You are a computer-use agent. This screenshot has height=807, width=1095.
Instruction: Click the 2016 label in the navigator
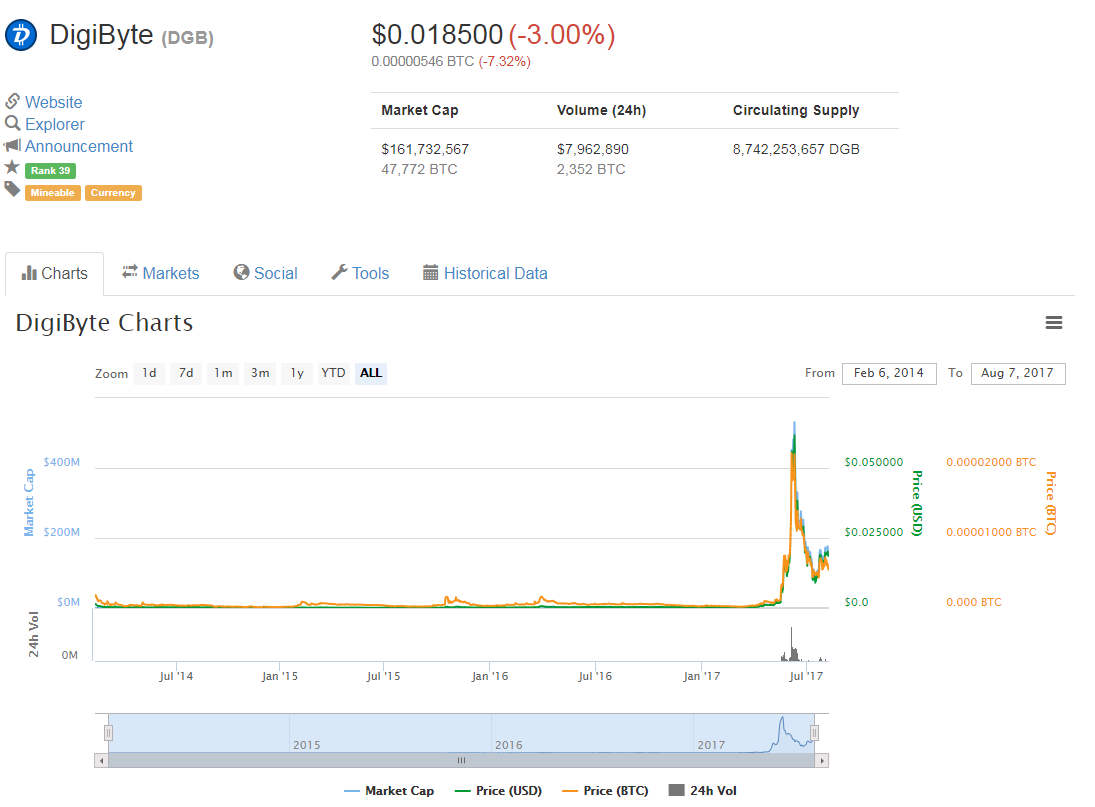tap(508, 745)
